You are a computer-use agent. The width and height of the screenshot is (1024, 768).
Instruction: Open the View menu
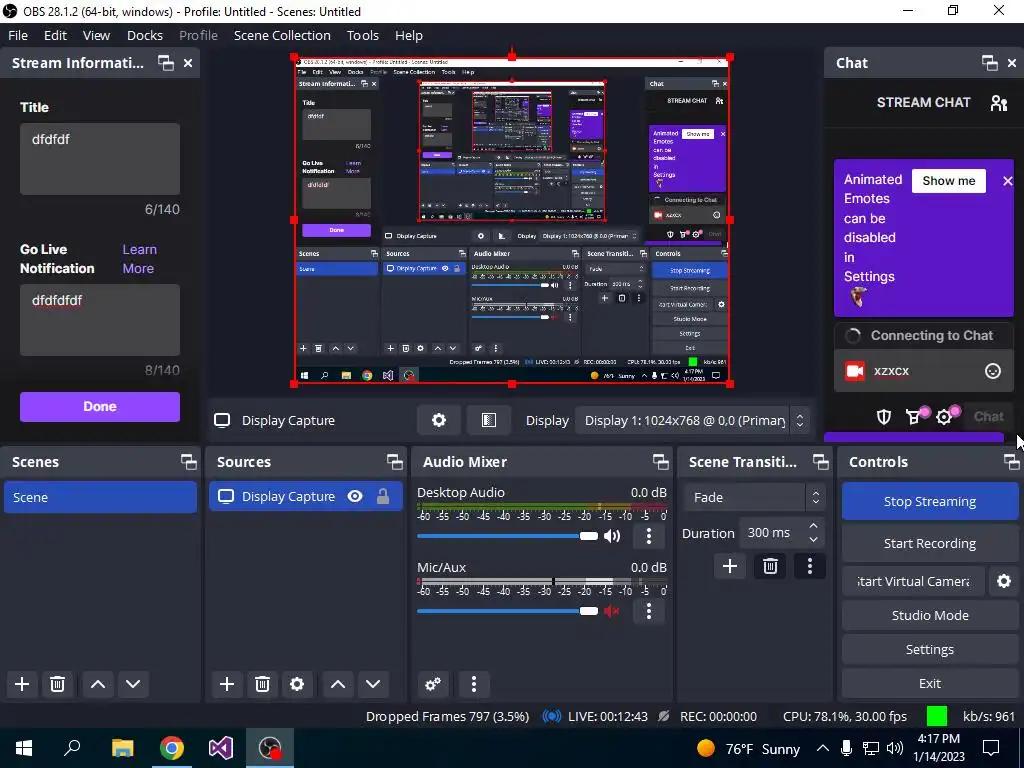coord(96,35)
